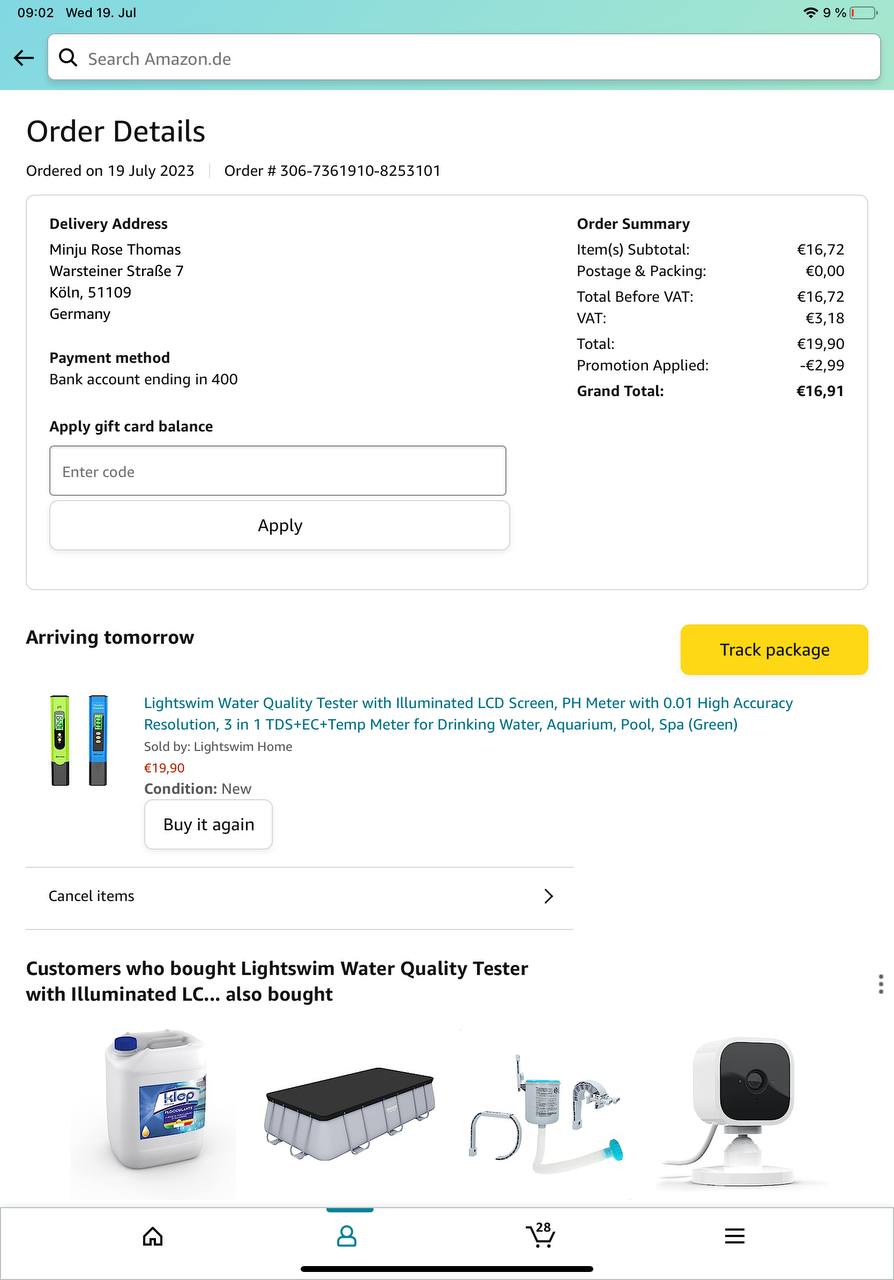Open the account profile tab icon
The image size is (894, 1280).
tap(347, 1237)
